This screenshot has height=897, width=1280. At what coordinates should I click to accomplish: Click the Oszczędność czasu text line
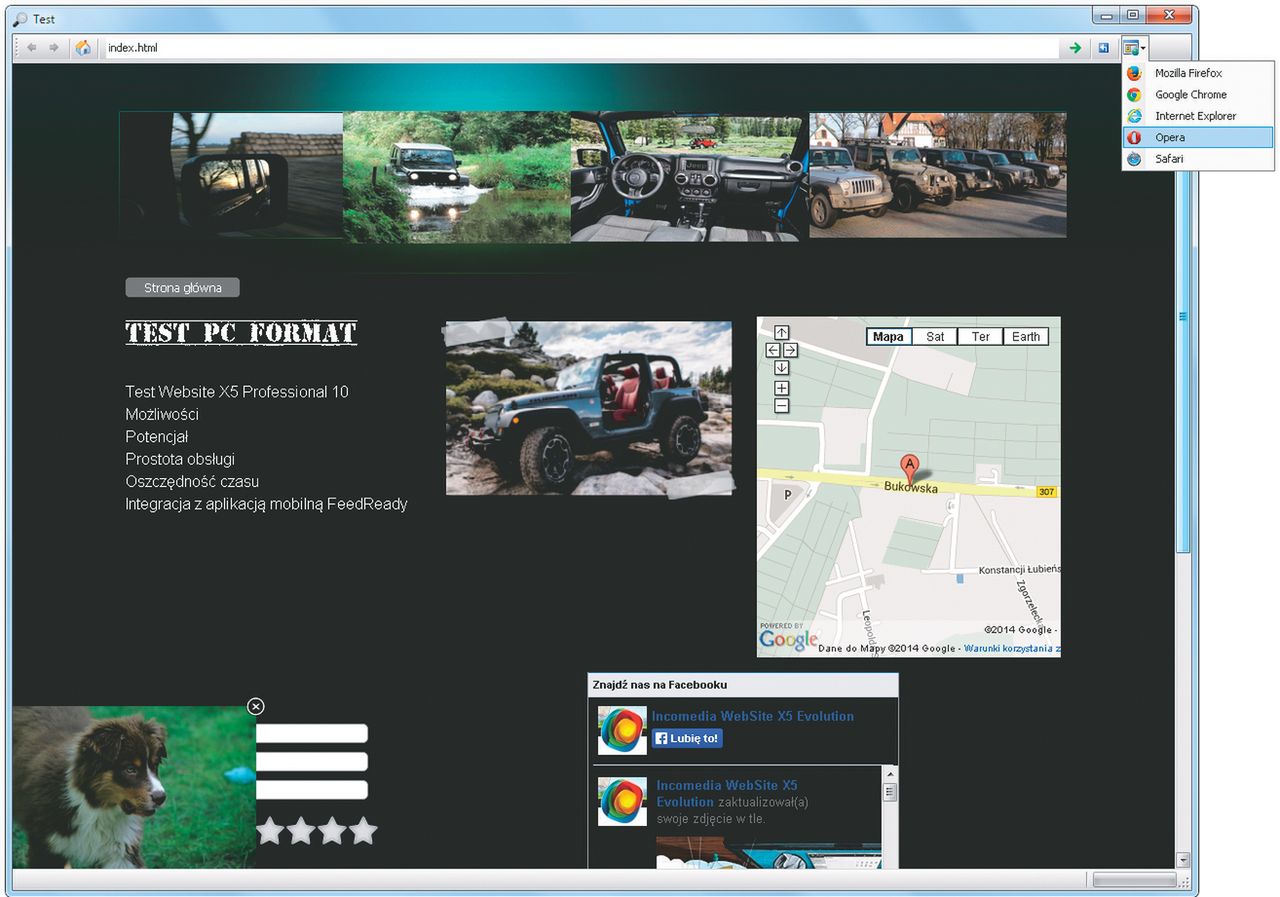[x=192, y=482]
